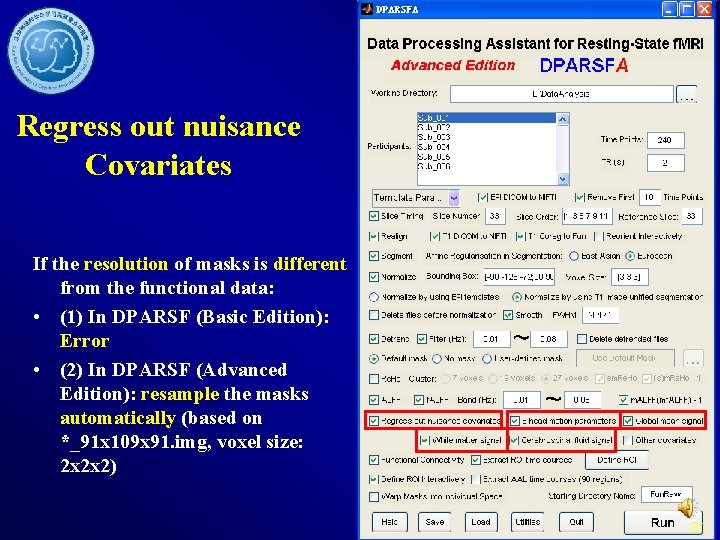The height and width of the screenshot is (540, 720).
Task: Enable ReHo checkbox
Action: tap(374, 379)
